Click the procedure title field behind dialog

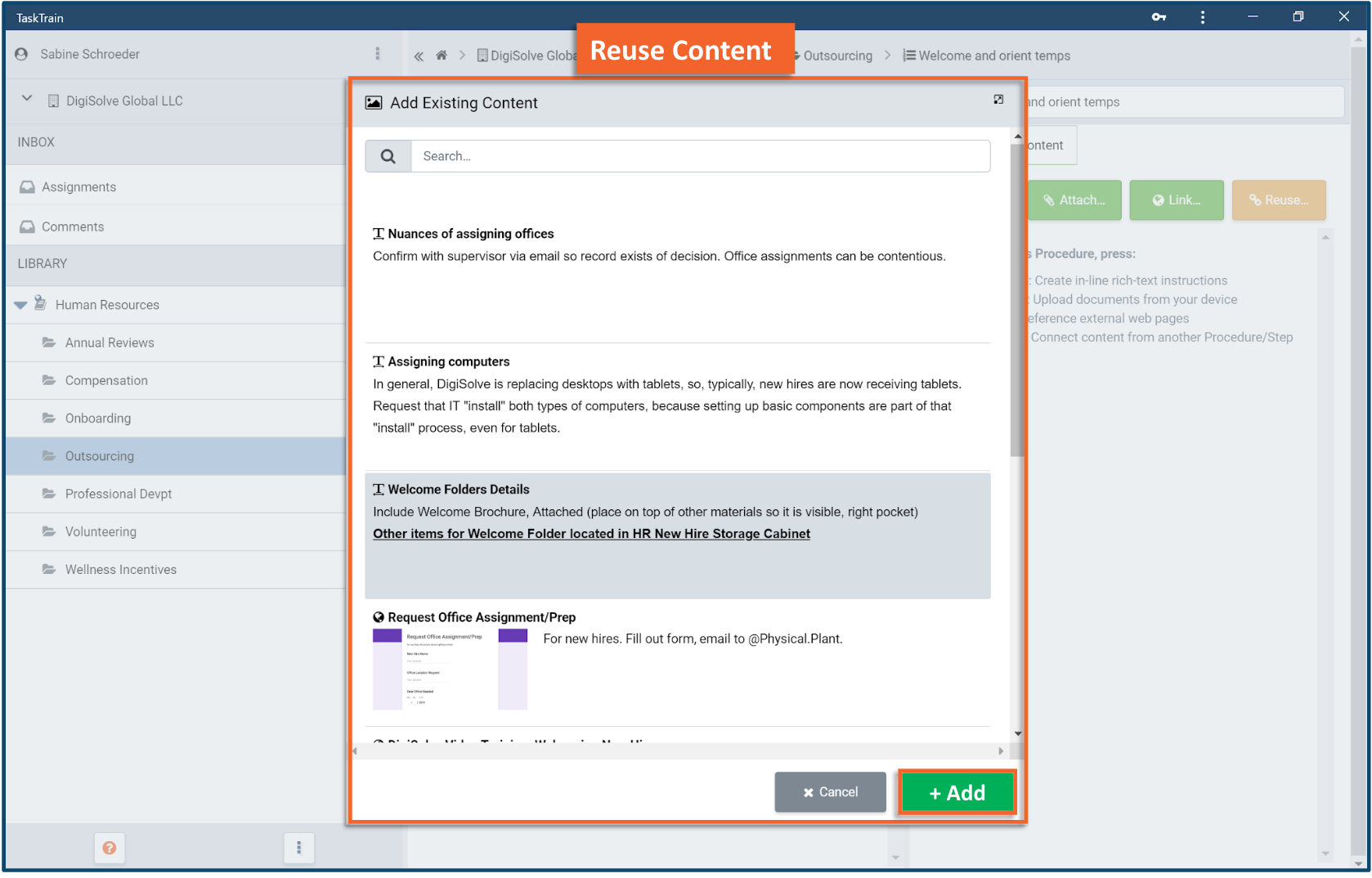(1185, 102)
